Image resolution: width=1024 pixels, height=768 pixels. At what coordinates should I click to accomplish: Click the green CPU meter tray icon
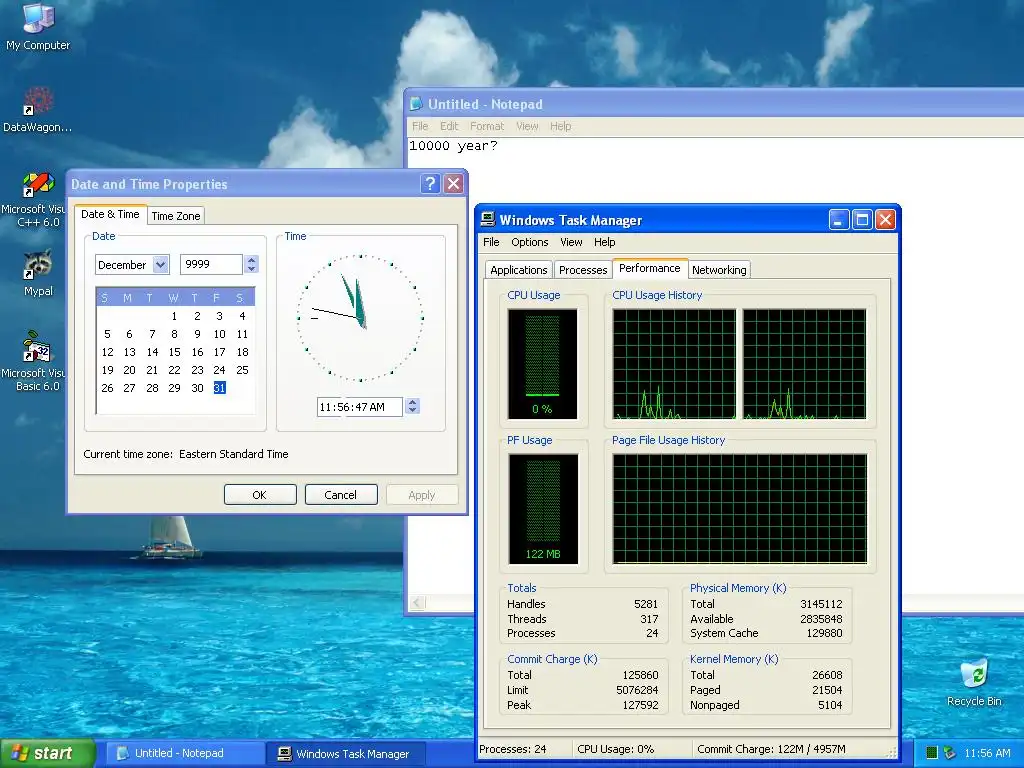click(x=931, y=753)
